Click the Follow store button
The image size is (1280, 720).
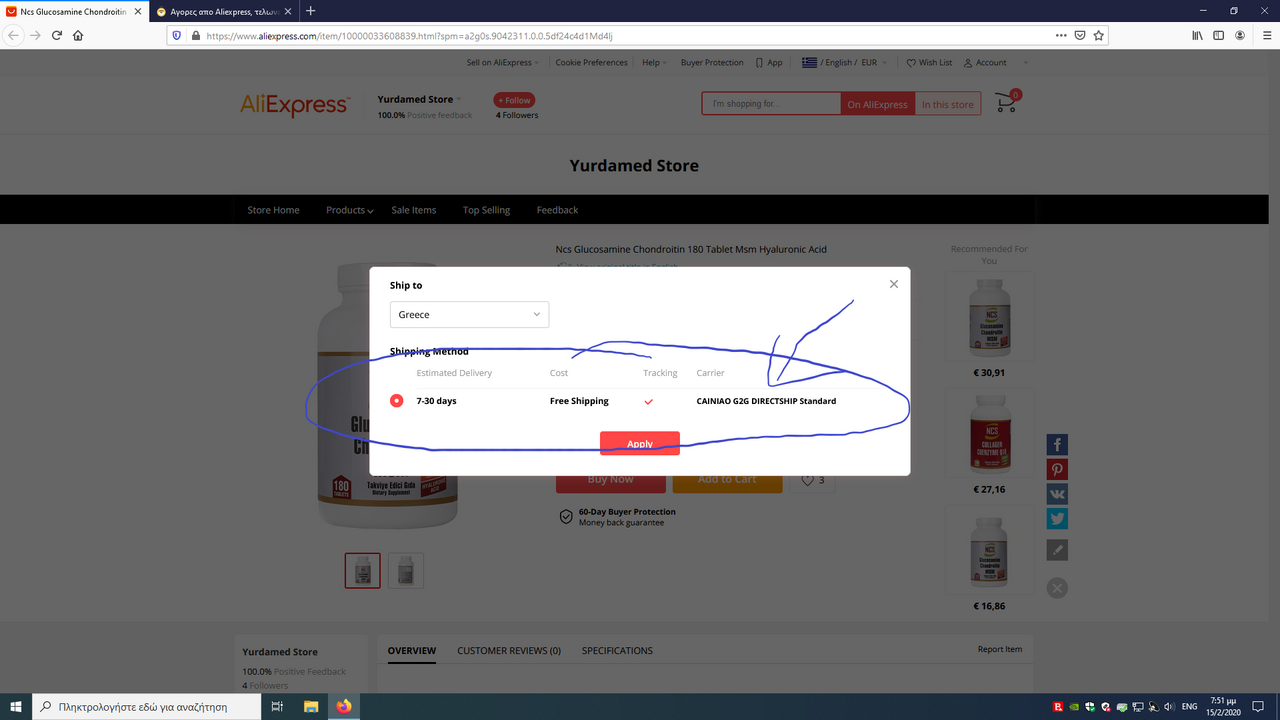coord(514,100)
